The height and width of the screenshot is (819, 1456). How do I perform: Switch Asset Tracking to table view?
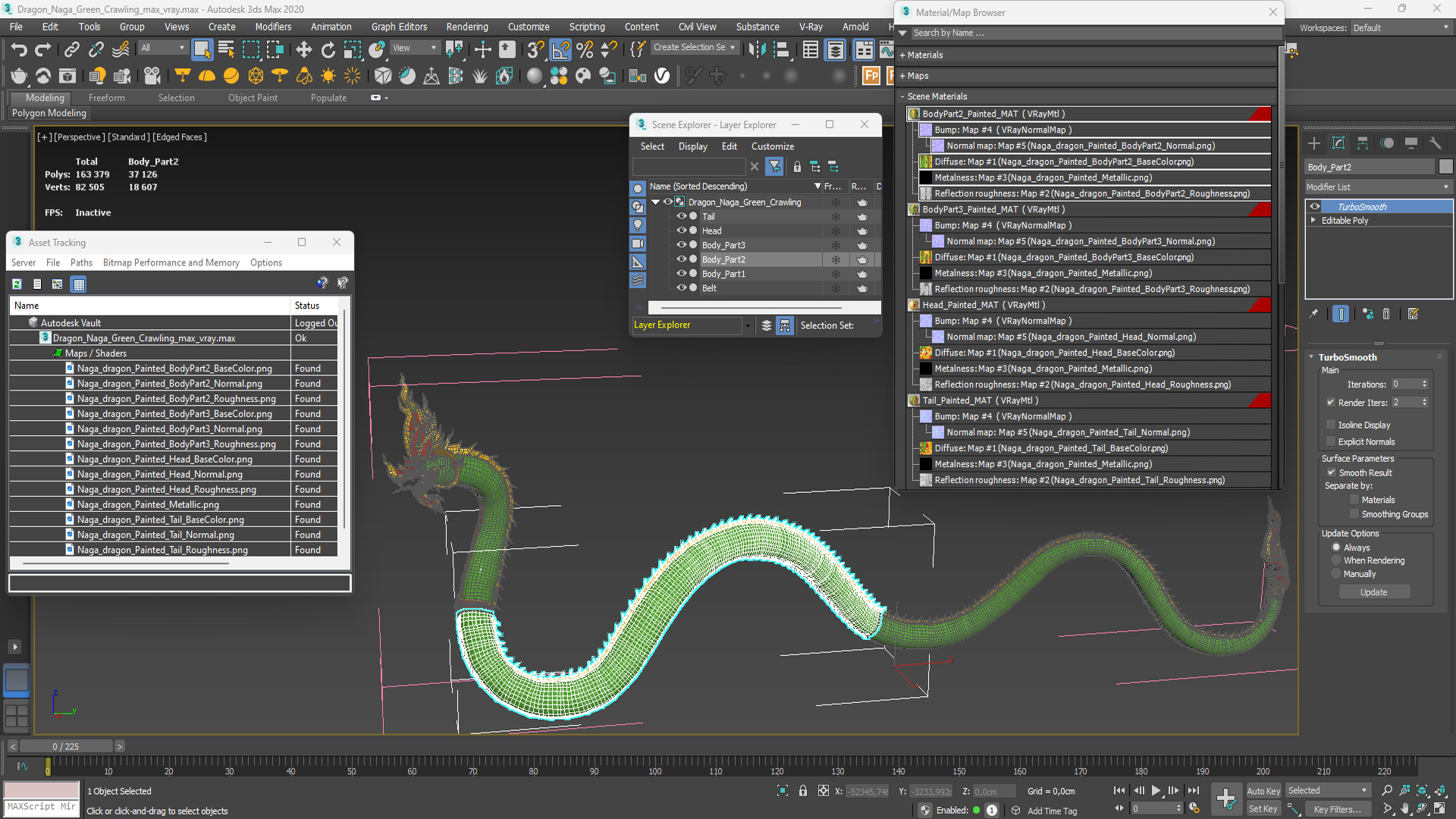(x=78, y=284)
